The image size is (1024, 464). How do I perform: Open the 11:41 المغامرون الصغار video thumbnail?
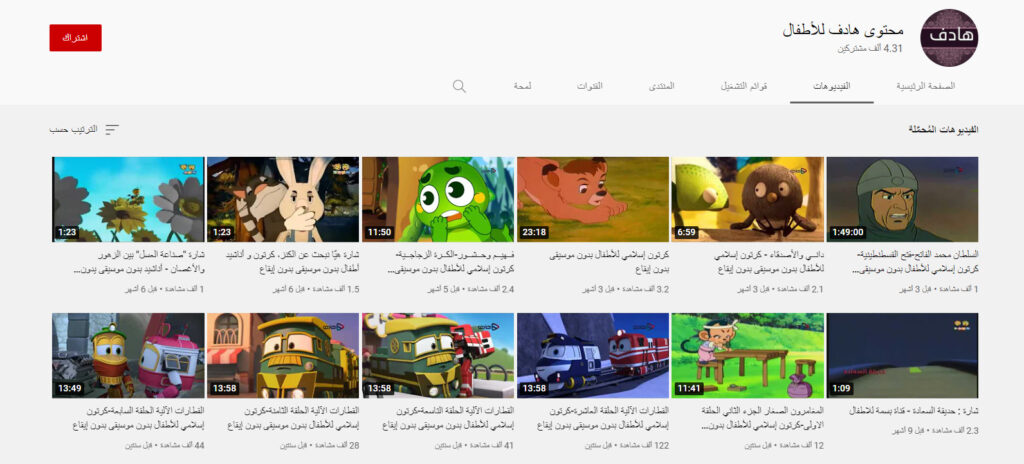[x=747, y=355]
